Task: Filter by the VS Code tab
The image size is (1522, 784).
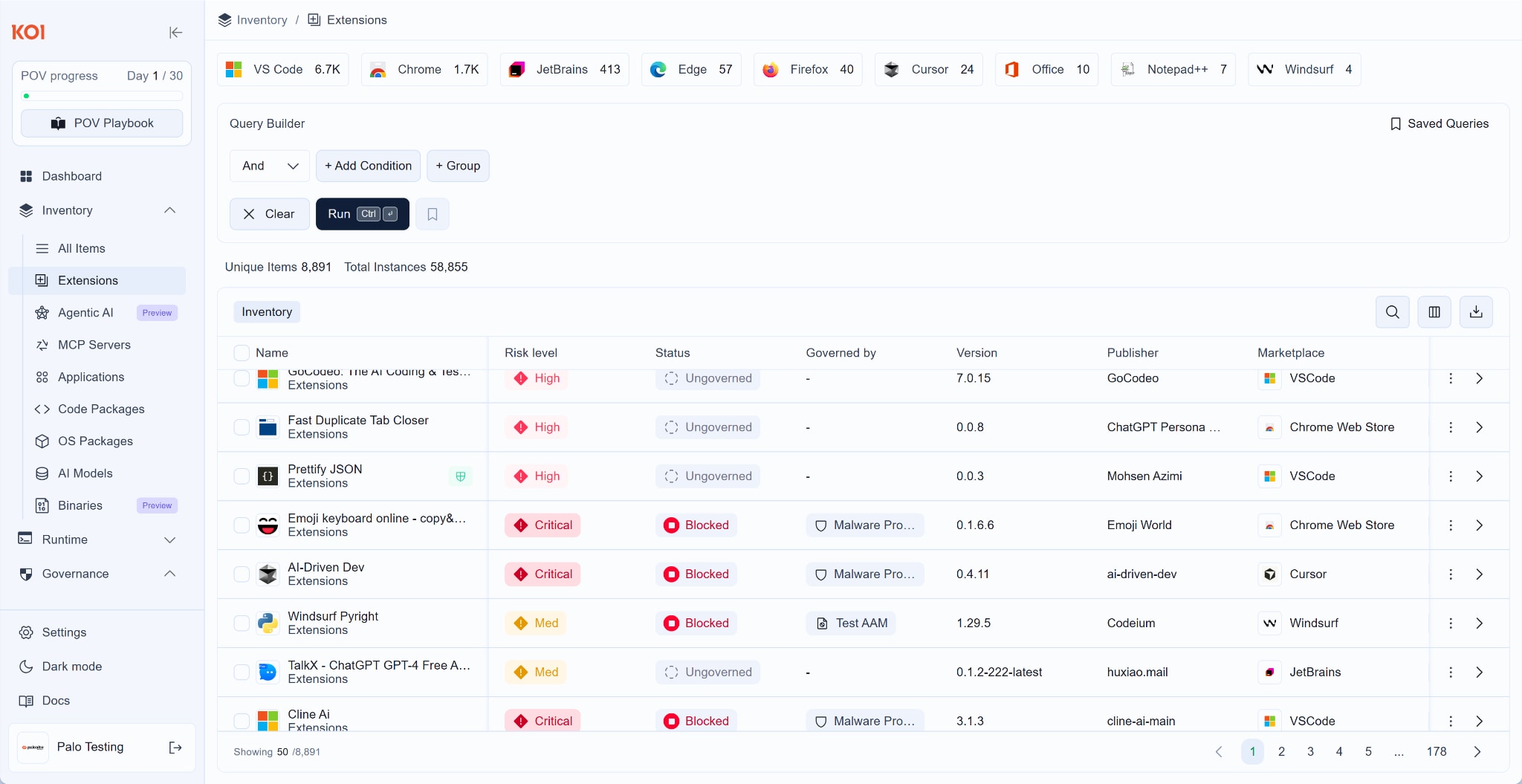Action: tap(282, 69)
